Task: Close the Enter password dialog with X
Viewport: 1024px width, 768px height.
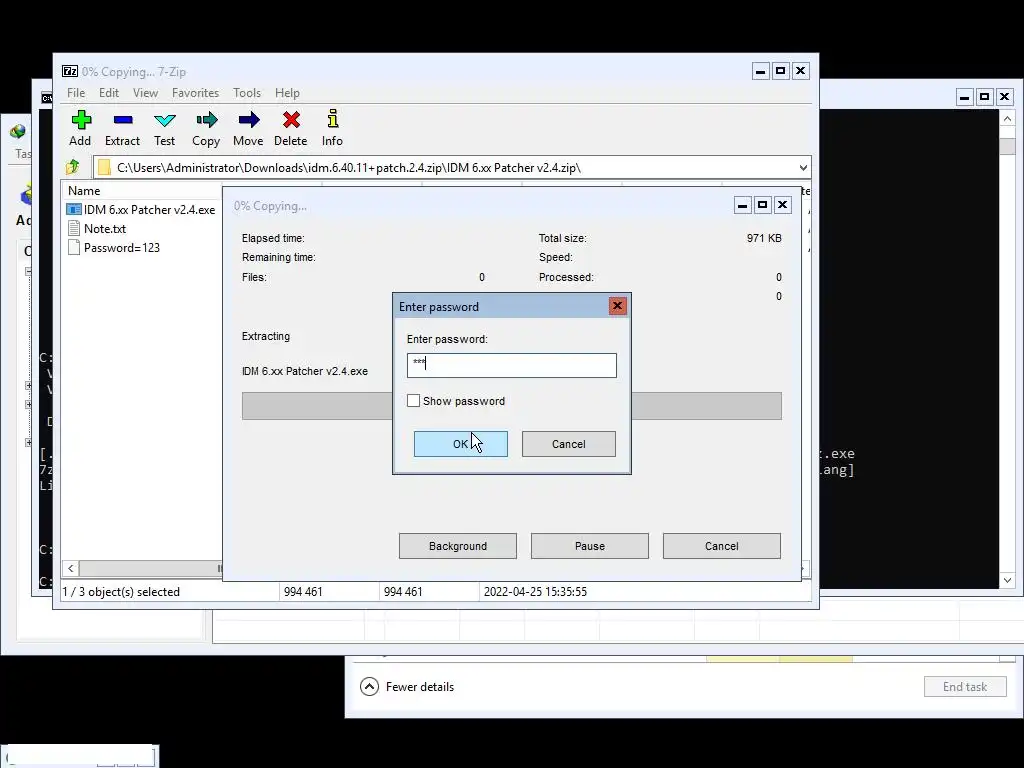Action: 617,306
